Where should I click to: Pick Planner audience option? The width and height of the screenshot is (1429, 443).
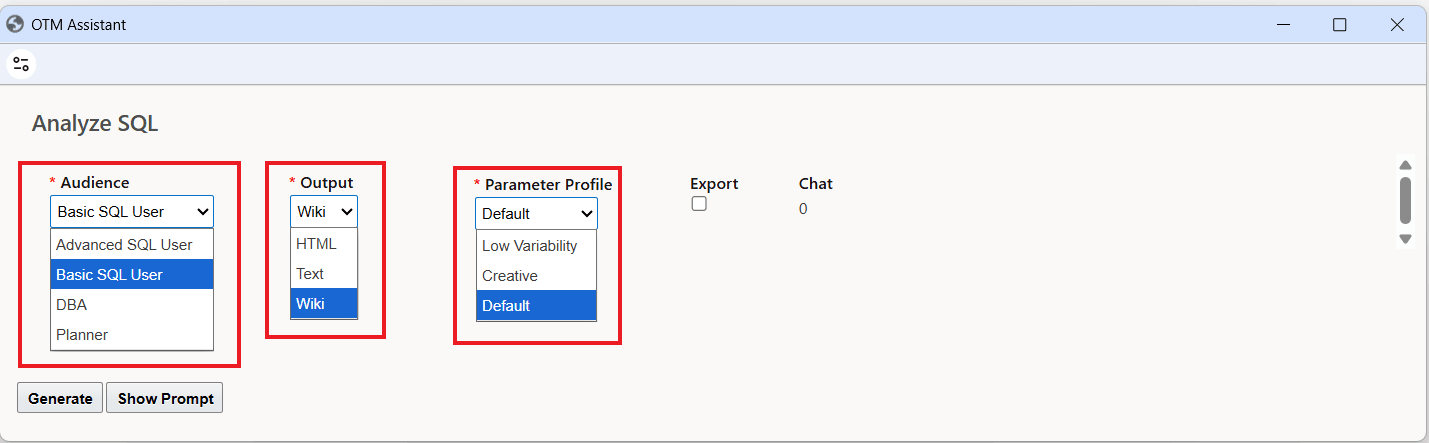point(132,334)
